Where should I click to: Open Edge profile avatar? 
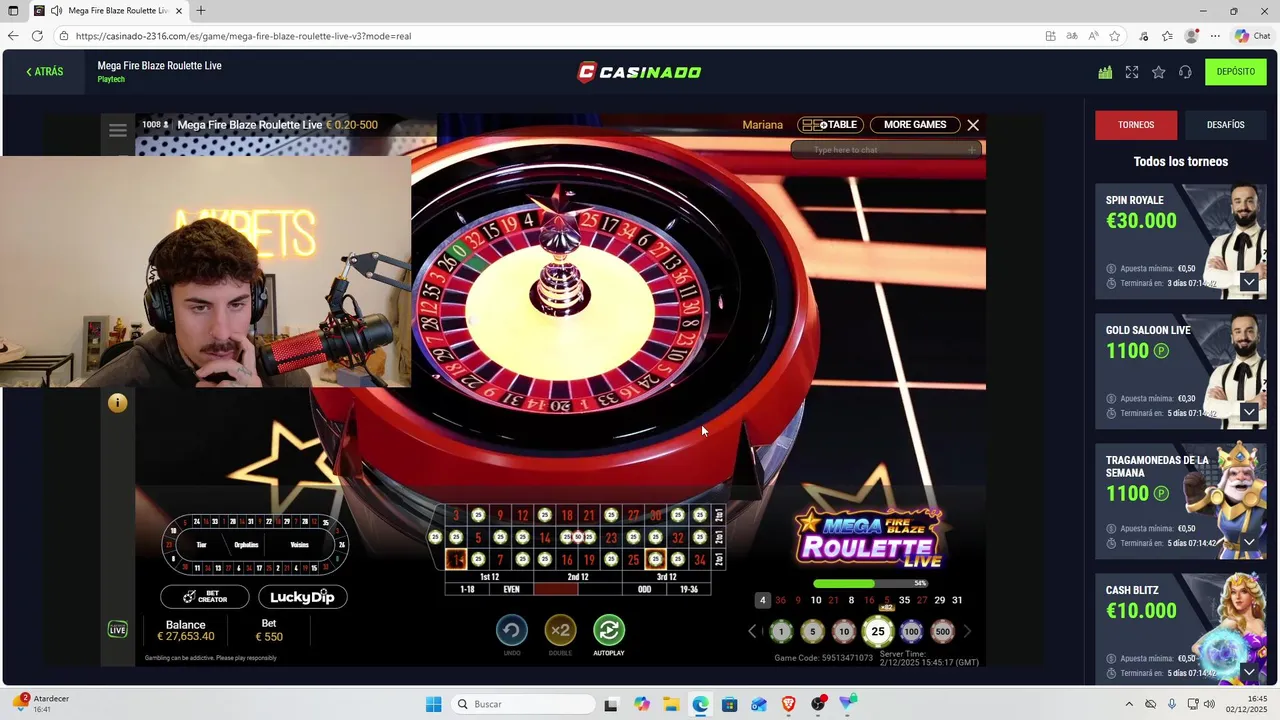pyautogui.click(x=1191, y=36)
